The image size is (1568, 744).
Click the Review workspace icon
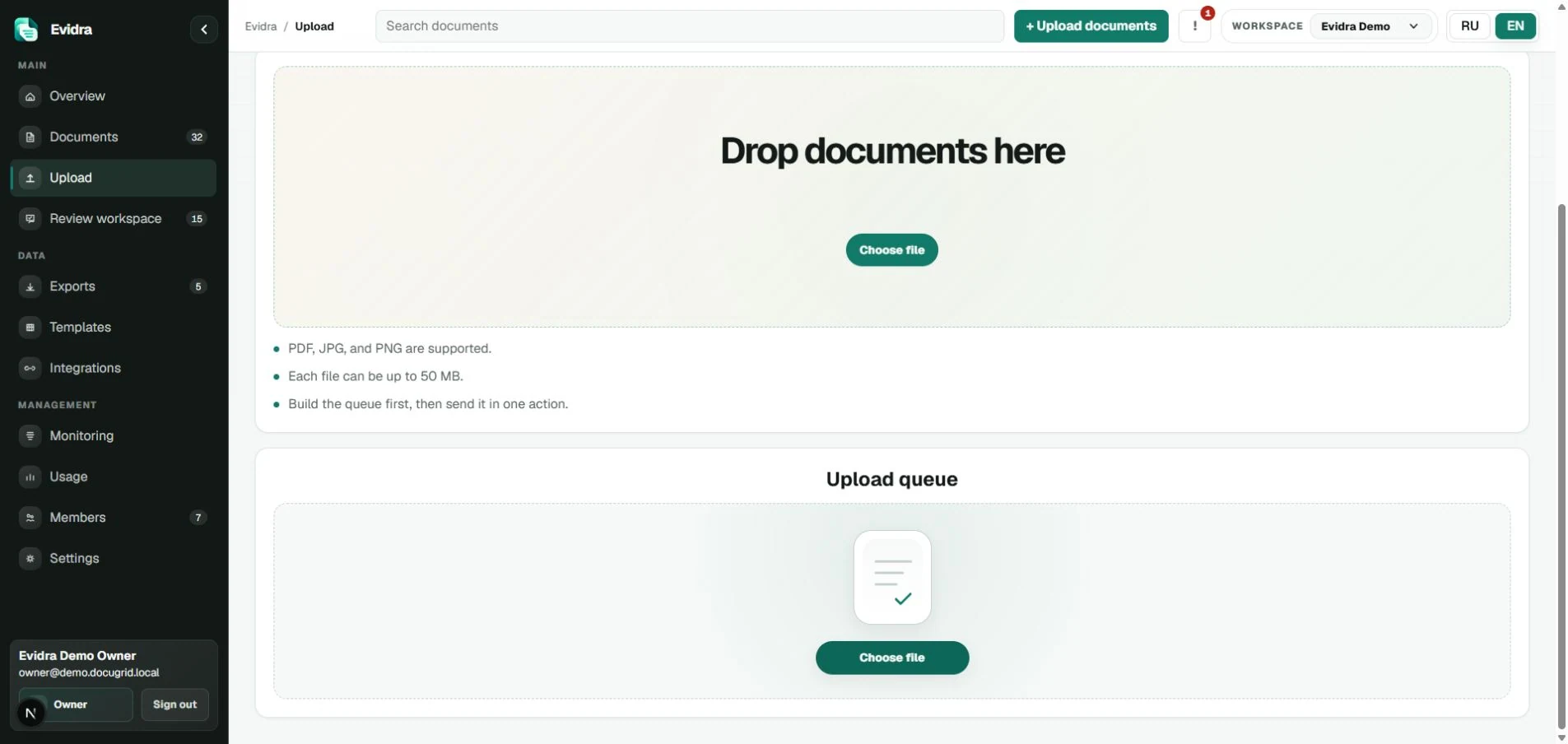(x=30, y=219)
